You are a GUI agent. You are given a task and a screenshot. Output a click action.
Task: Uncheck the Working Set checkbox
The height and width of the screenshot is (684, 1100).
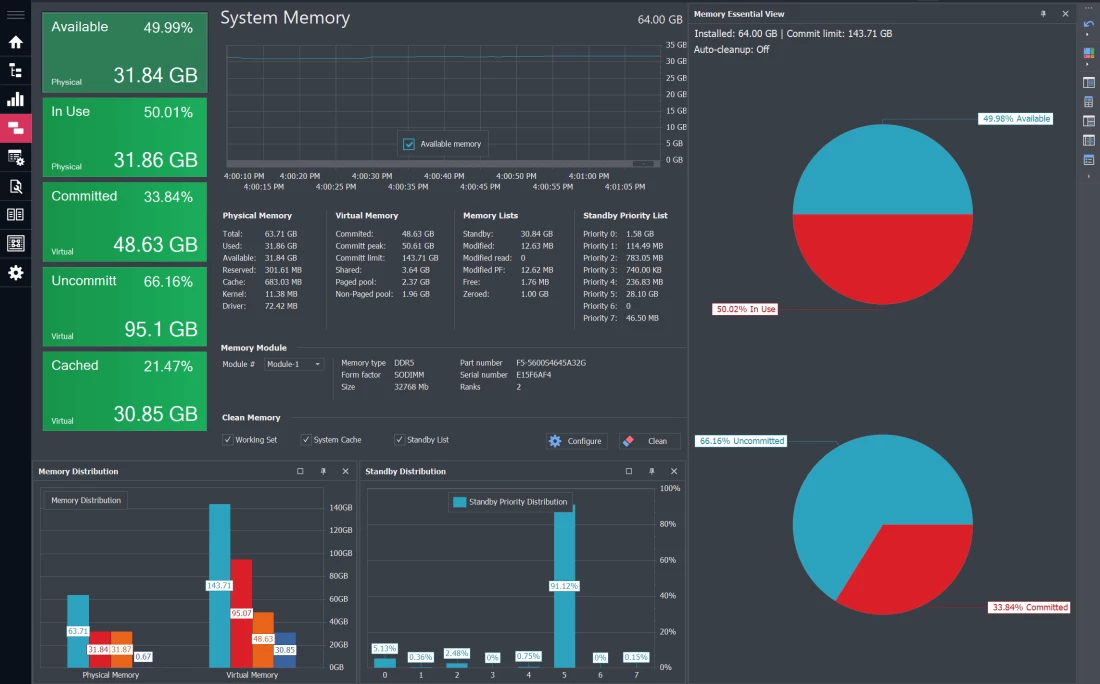click(228, 440)
